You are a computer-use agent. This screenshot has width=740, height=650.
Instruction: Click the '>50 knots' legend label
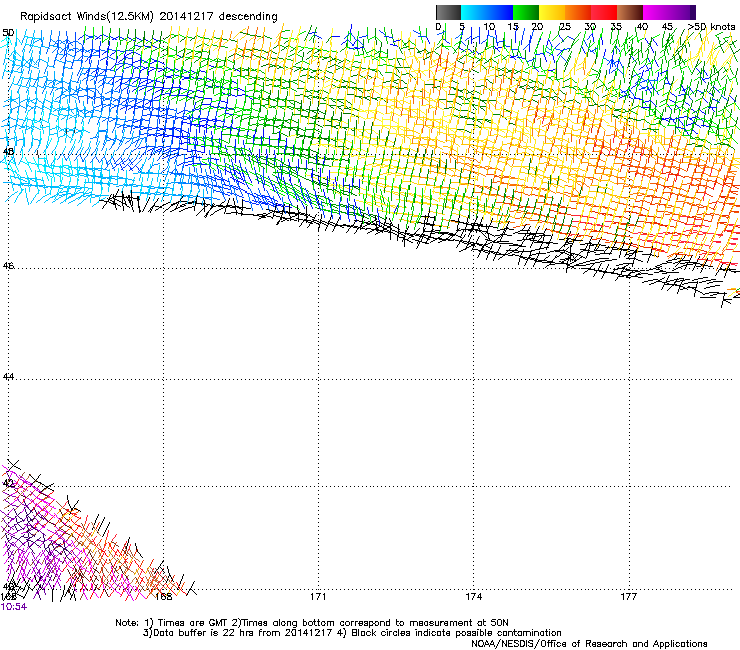click(x=711, y=27)
